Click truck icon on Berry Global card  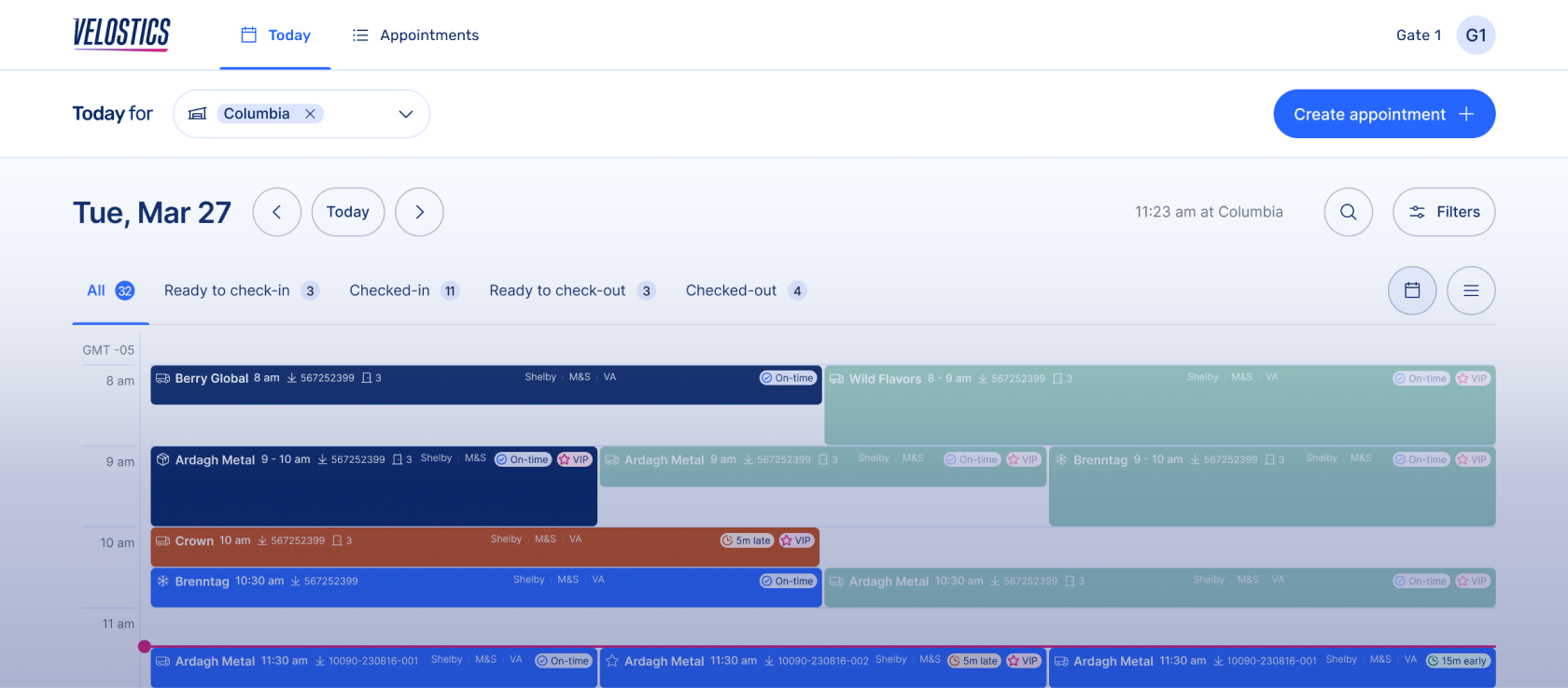(162, 378)
